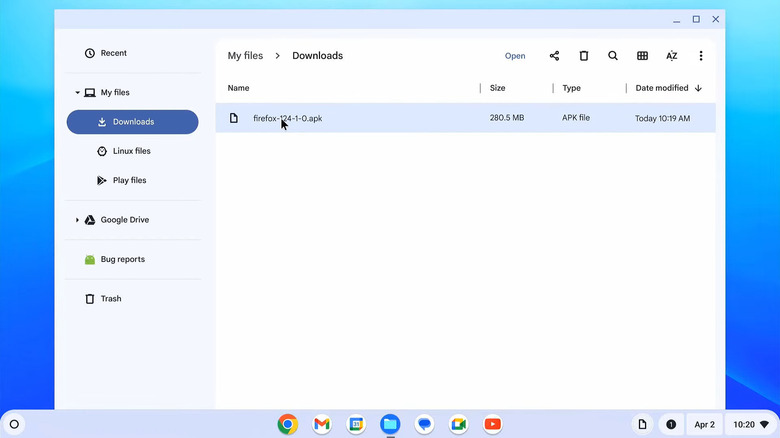Image resolution: width=780 pixels, height=438 pixels.
Task: Share the selected file using share icon
Action: [x=554, y=56]
